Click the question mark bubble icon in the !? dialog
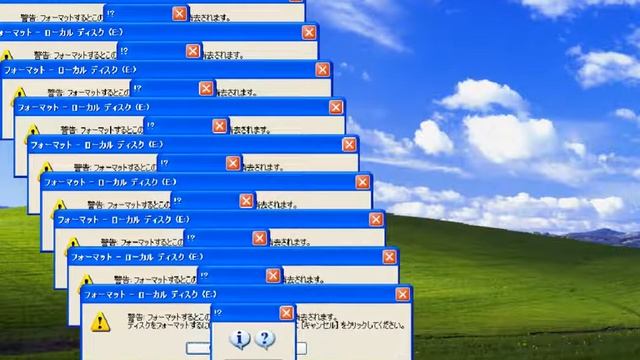This screenshot has width=640, height=360. 265,340
